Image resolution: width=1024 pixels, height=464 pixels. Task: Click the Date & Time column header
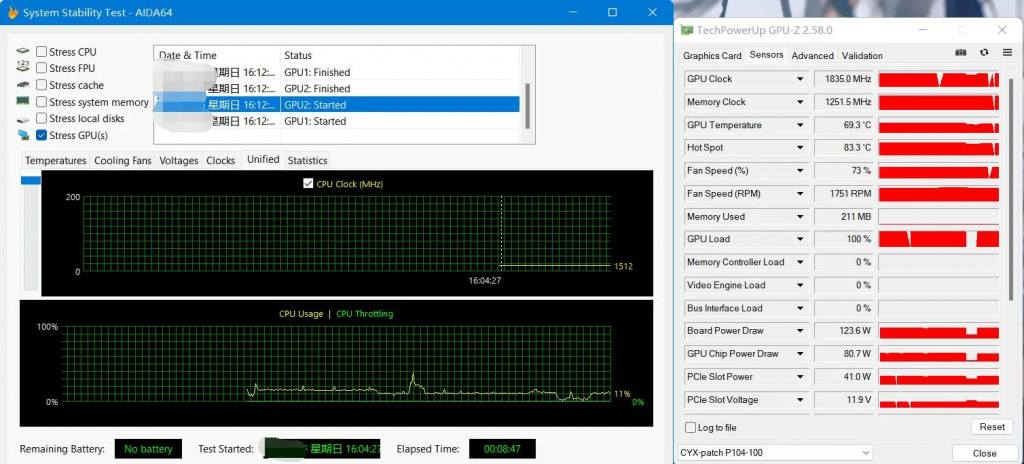click(217, 55)
